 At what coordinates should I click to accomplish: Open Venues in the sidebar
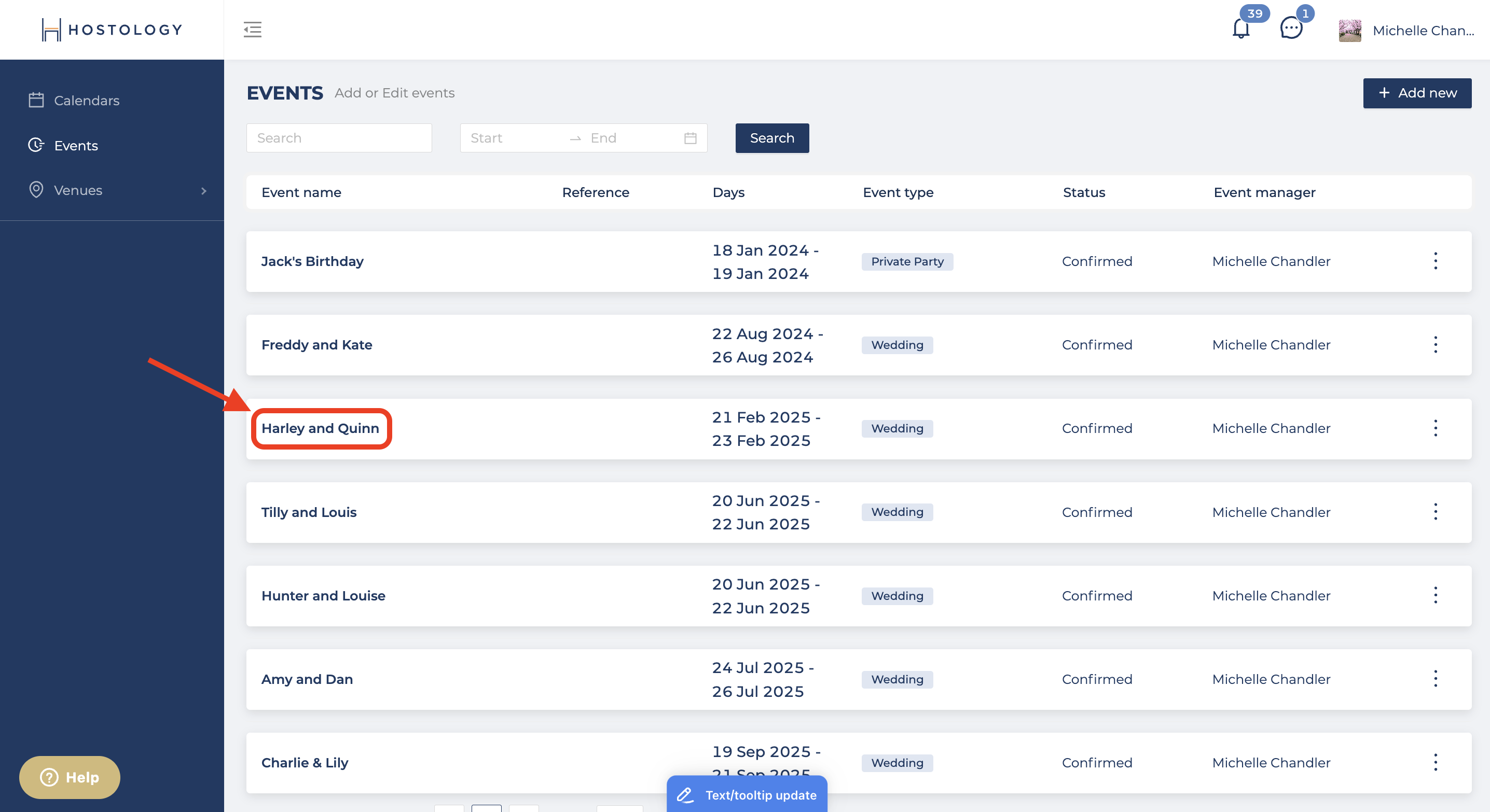click(77, 190)
